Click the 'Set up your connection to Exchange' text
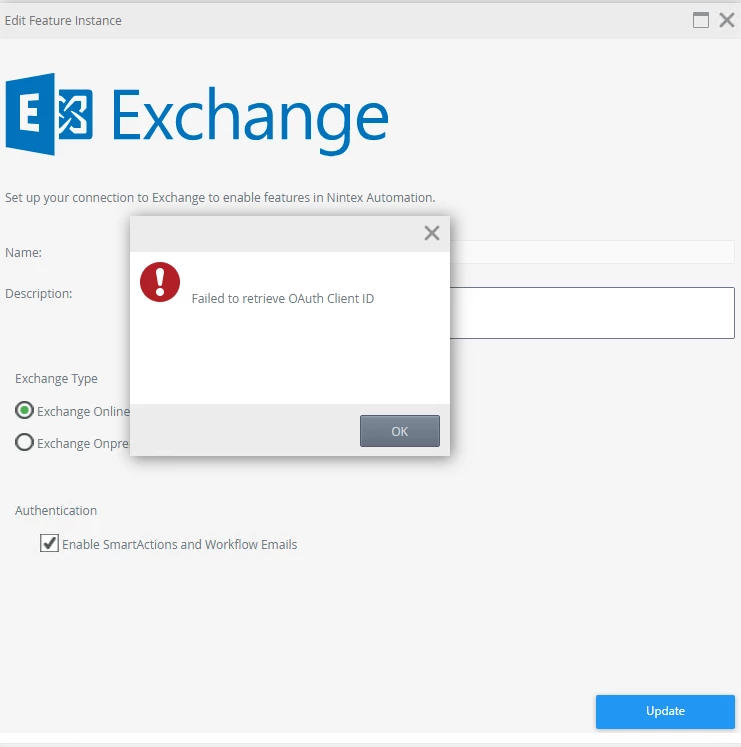741x747 pixels. pos(220,198)
